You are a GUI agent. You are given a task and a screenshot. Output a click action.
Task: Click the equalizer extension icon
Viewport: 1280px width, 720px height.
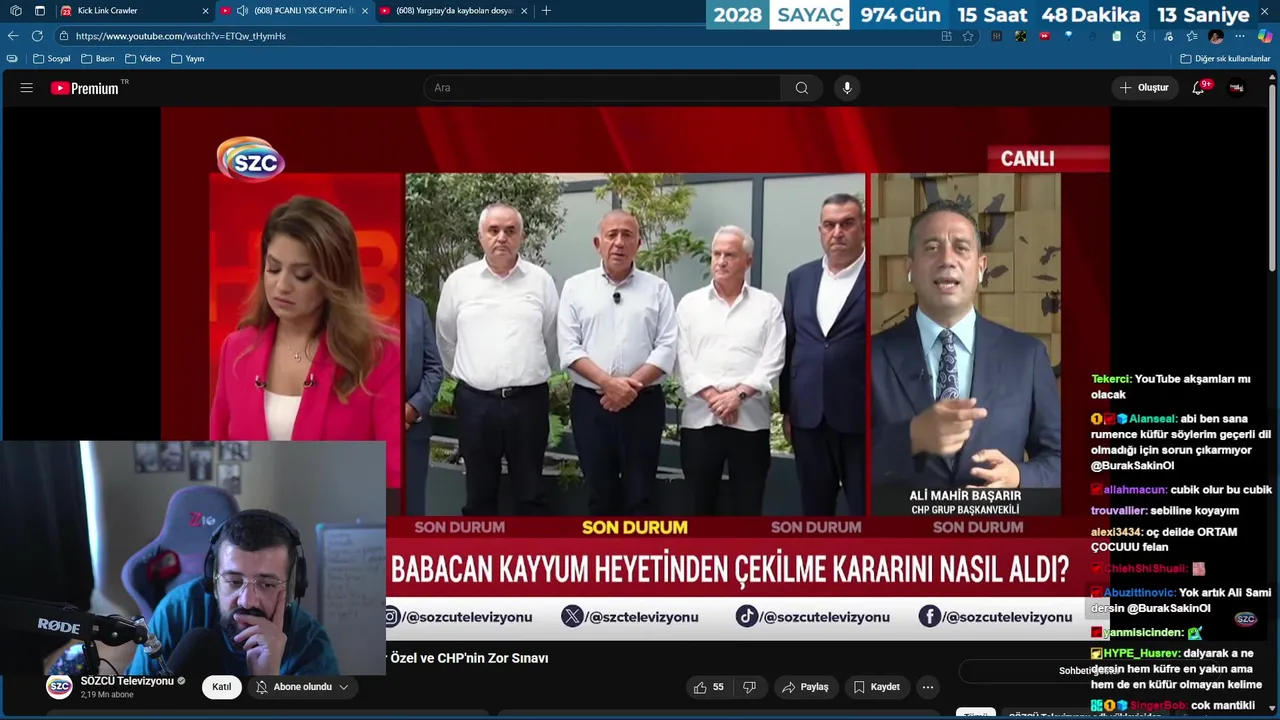pyautogui.click(x=996, y=36)
